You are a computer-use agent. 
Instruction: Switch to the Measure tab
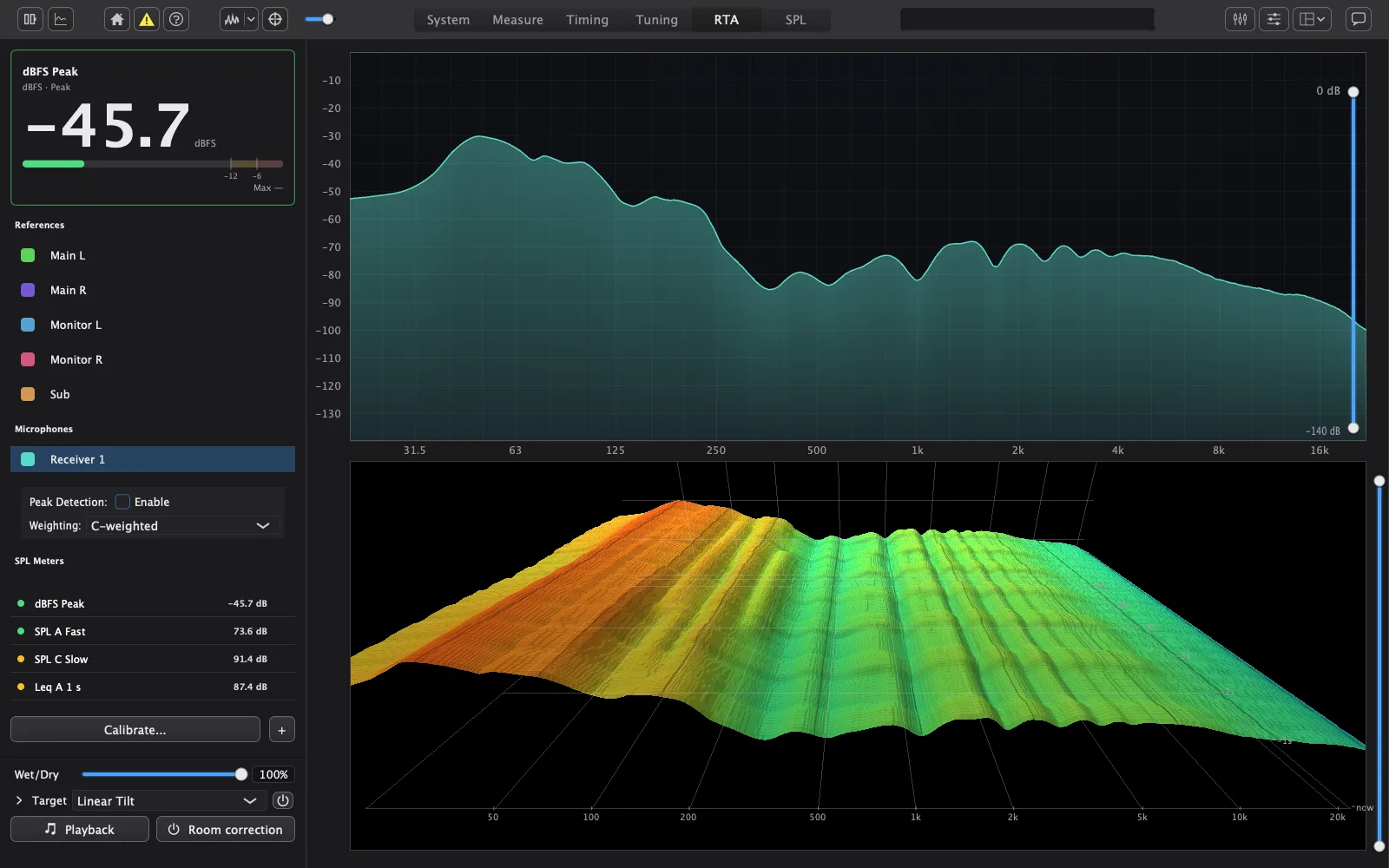click(517, 19)
